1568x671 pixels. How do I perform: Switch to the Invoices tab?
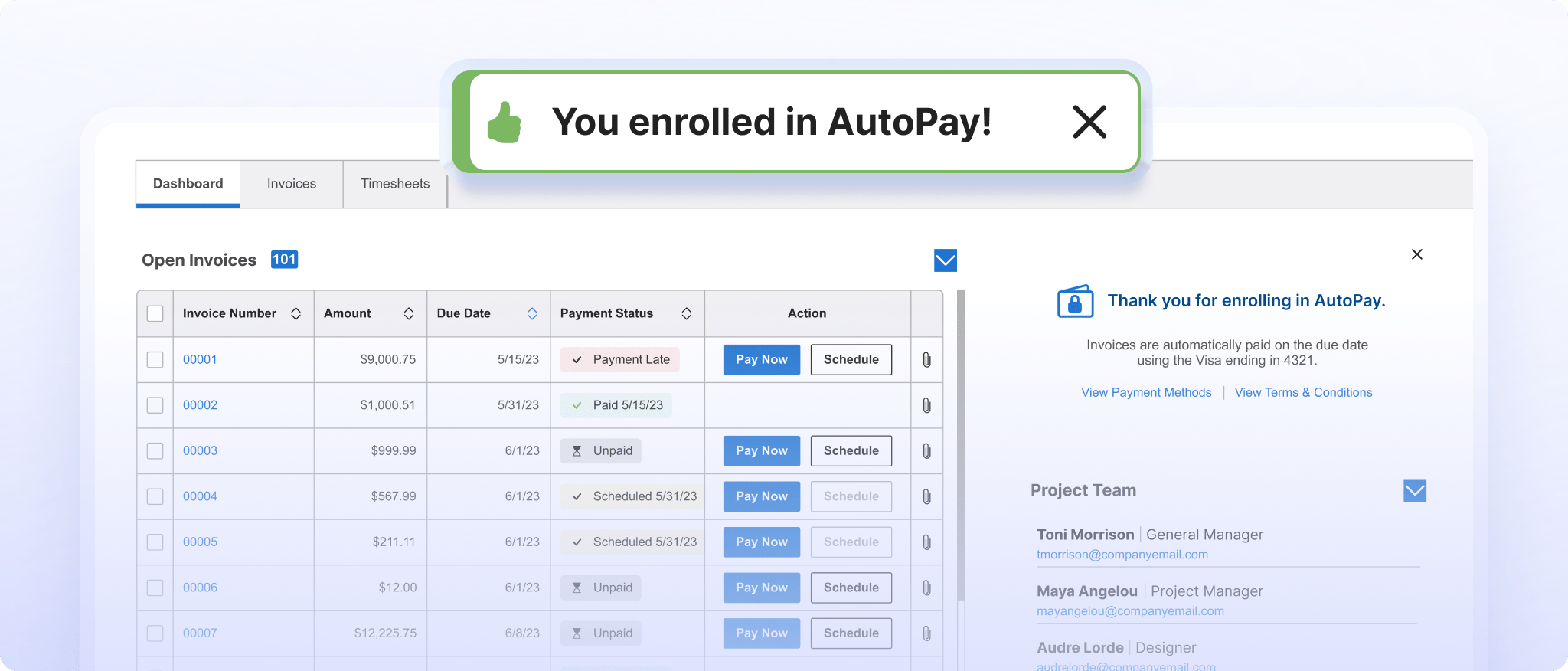(292, 184)
